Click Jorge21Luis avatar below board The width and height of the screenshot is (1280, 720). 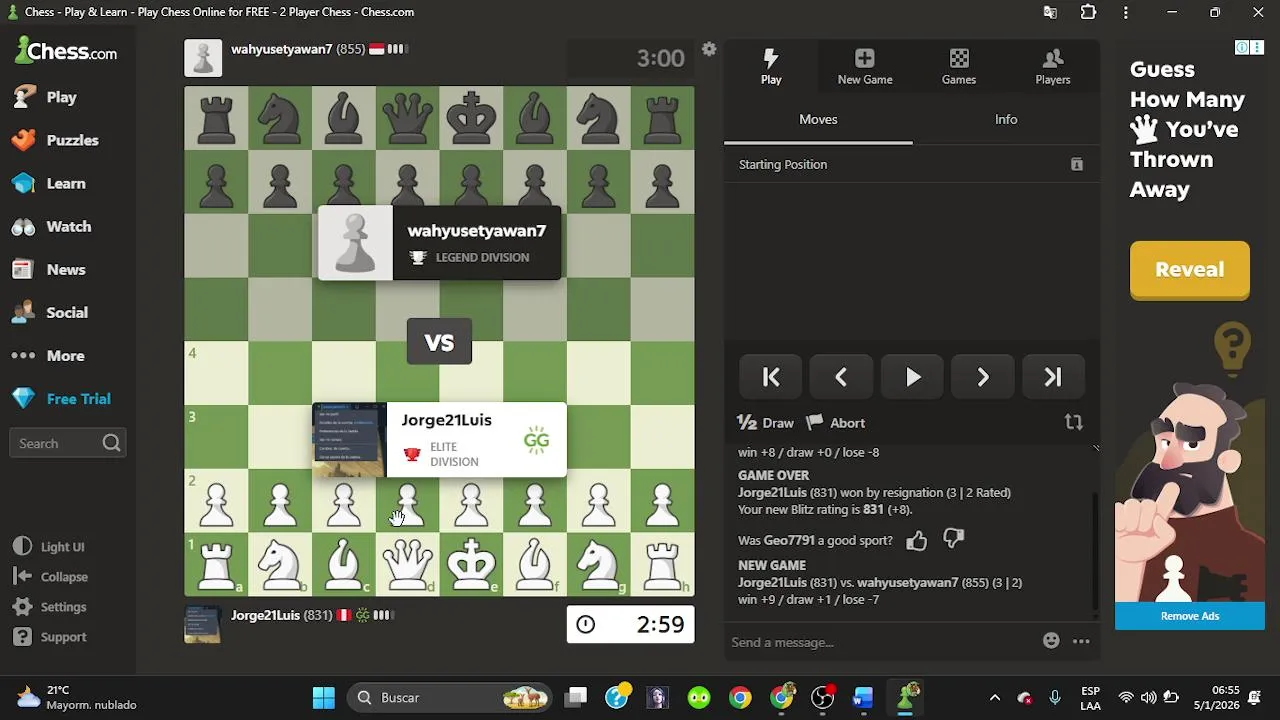pos(203,624)
